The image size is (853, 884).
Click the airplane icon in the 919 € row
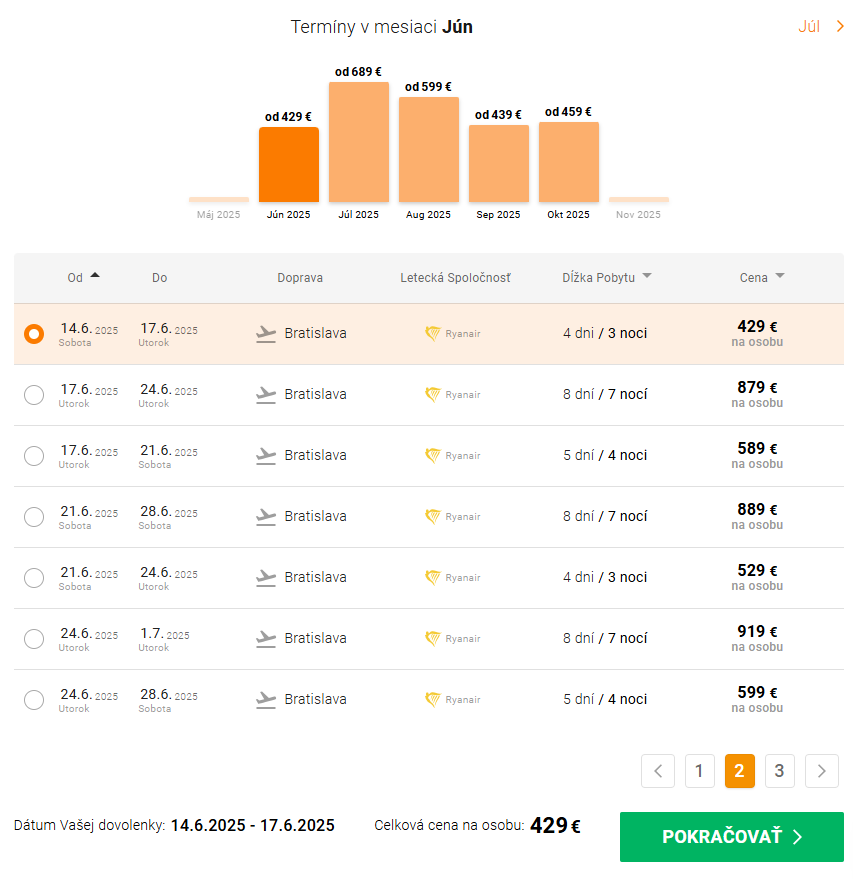(265, 639)
